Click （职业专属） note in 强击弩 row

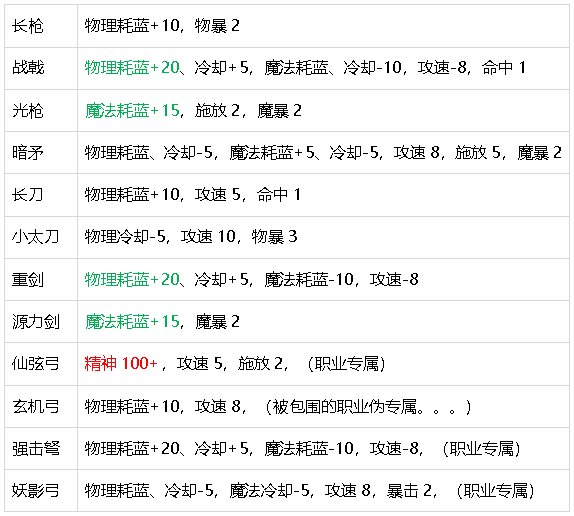click(x=481, y=448)
